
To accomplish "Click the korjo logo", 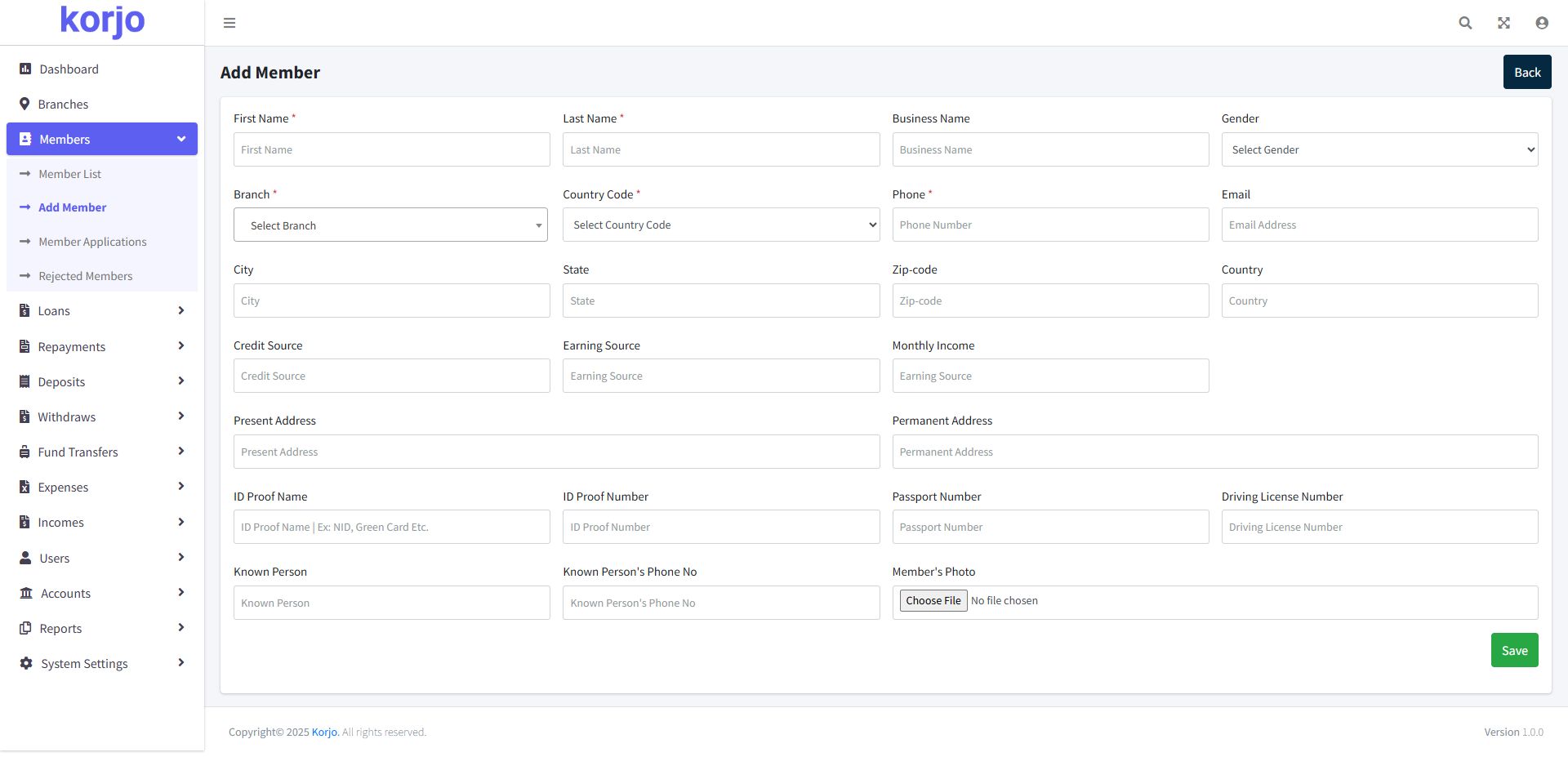I will 102,20.
